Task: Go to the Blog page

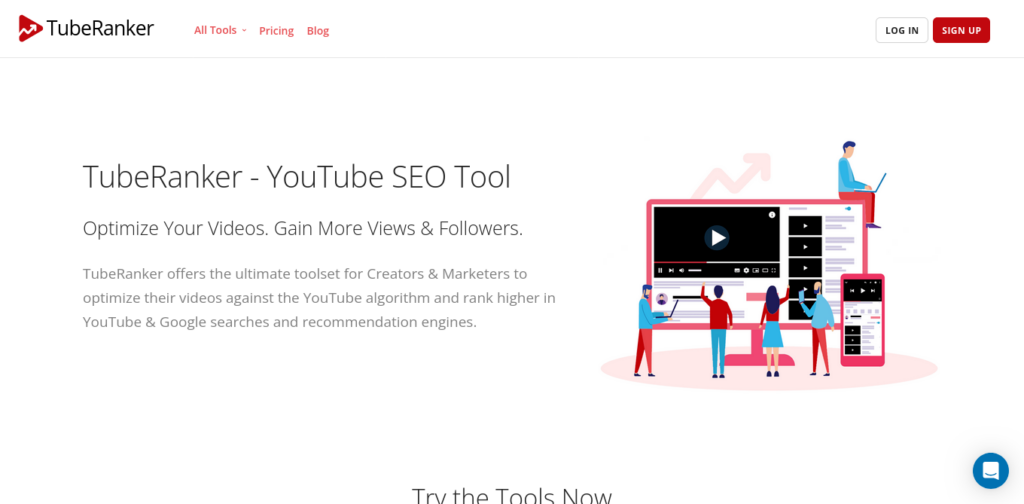Action: click(318, 31)
